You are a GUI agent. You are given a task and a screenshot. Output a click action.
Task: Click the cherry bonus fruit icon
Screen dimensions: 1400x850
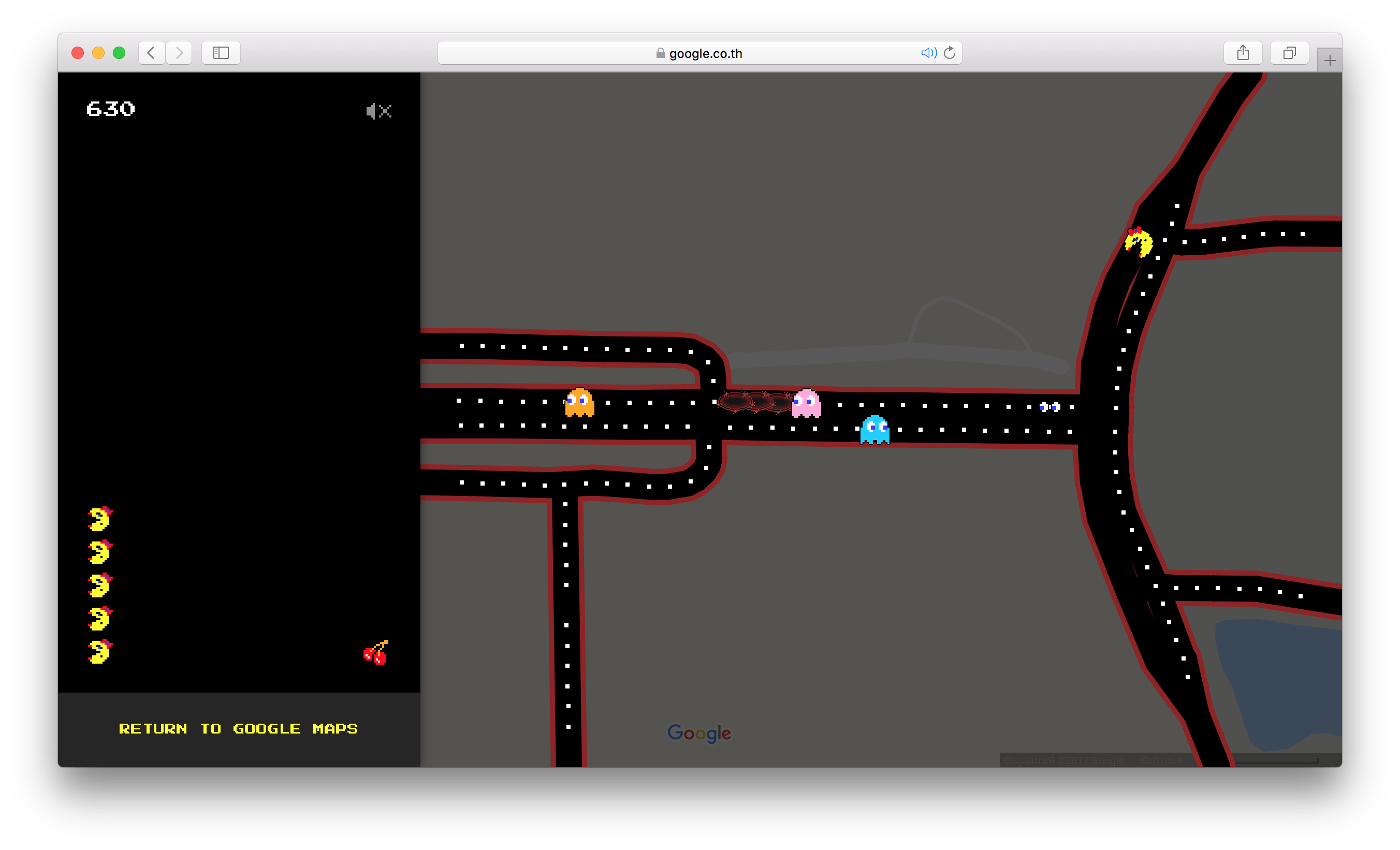tap(376, 652)
